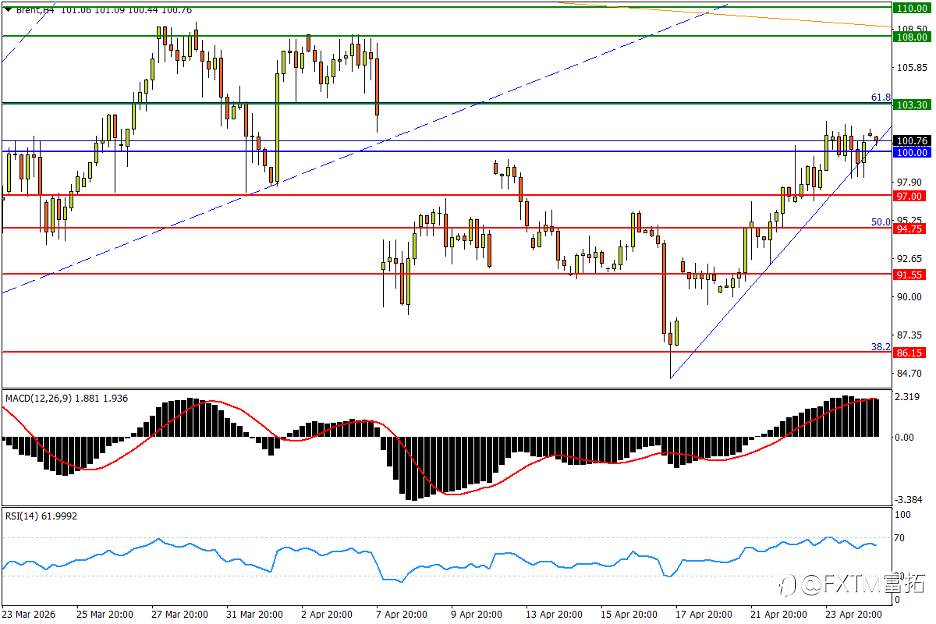Select the red 94.75 level label
This screenshot has height=624, width=936.
coord(909,229)
